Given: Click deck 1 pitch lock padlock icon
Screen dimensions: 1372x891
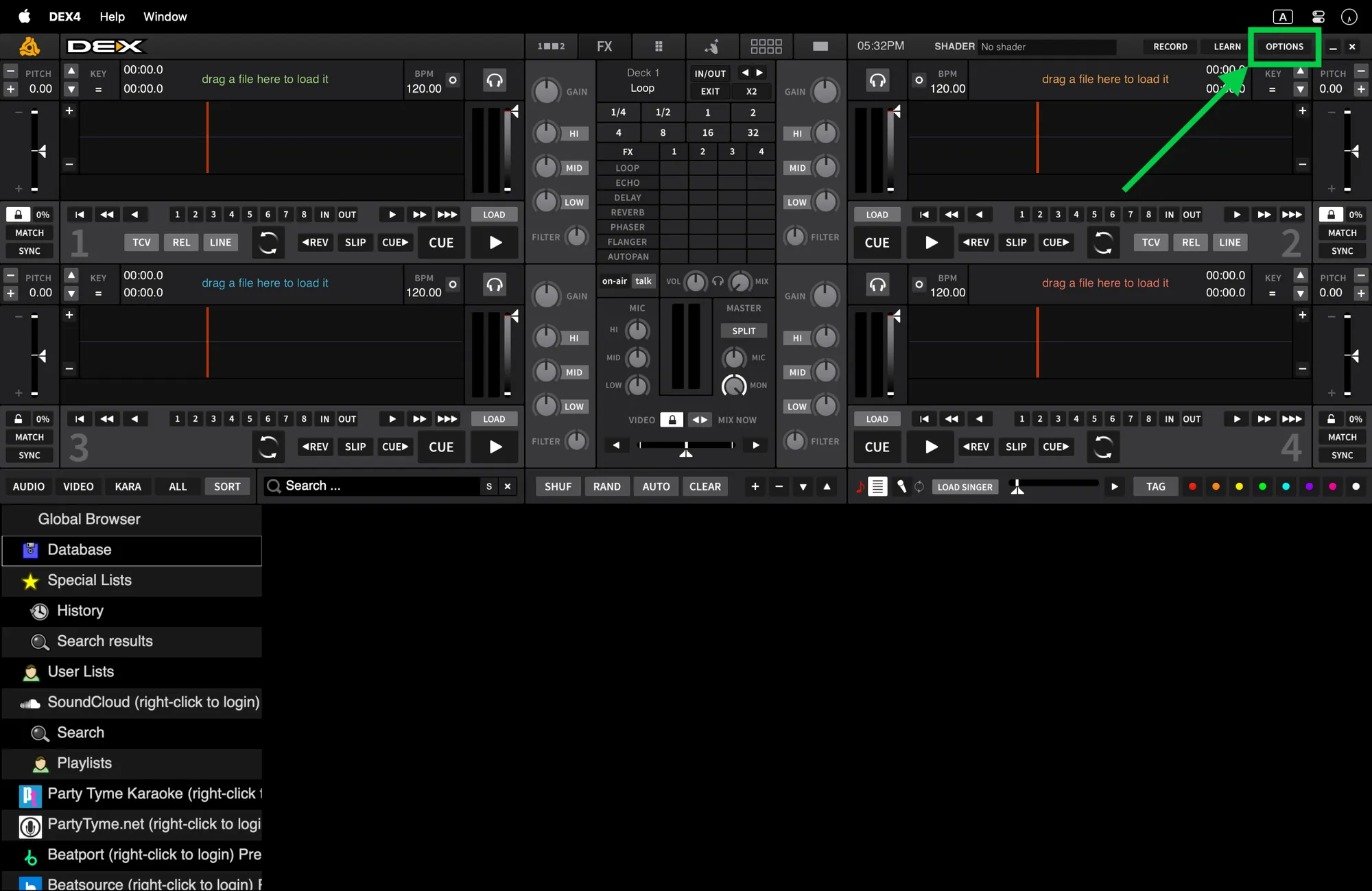Looking at the screenshot, I should (x=19, y=215).
